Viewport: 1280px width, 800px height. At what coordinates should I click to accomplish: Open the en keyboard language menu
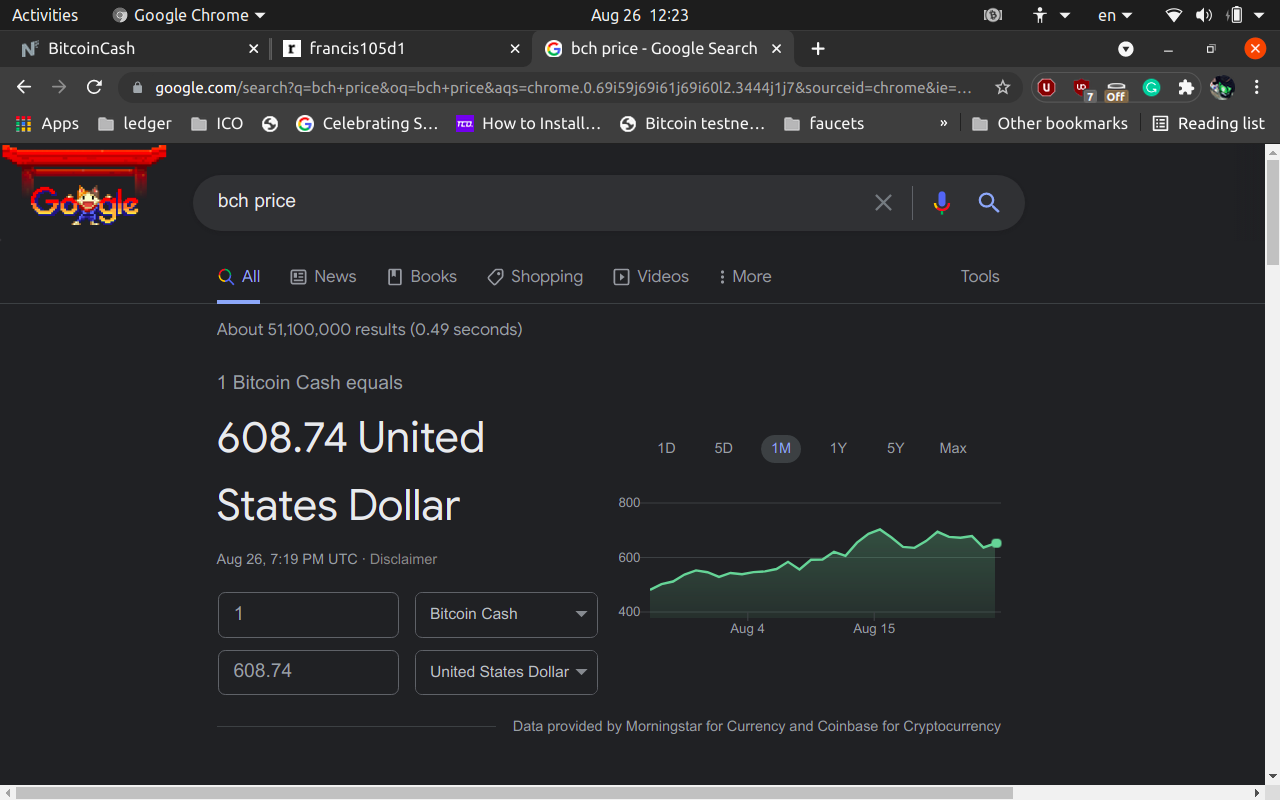pyautogui.click(x=1115, y=15)
